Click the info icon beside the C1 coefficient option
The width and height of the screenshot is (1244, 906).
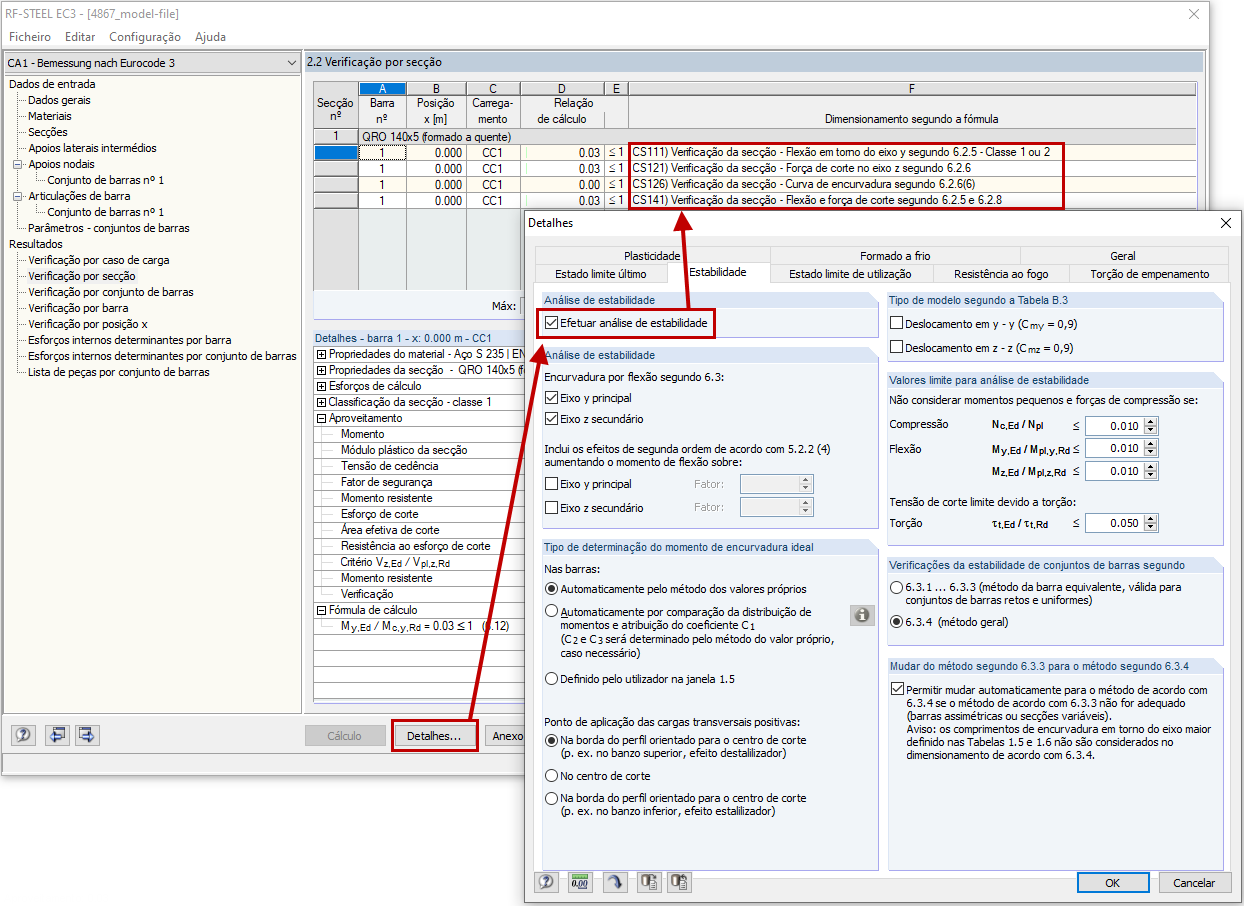[861, 615]
